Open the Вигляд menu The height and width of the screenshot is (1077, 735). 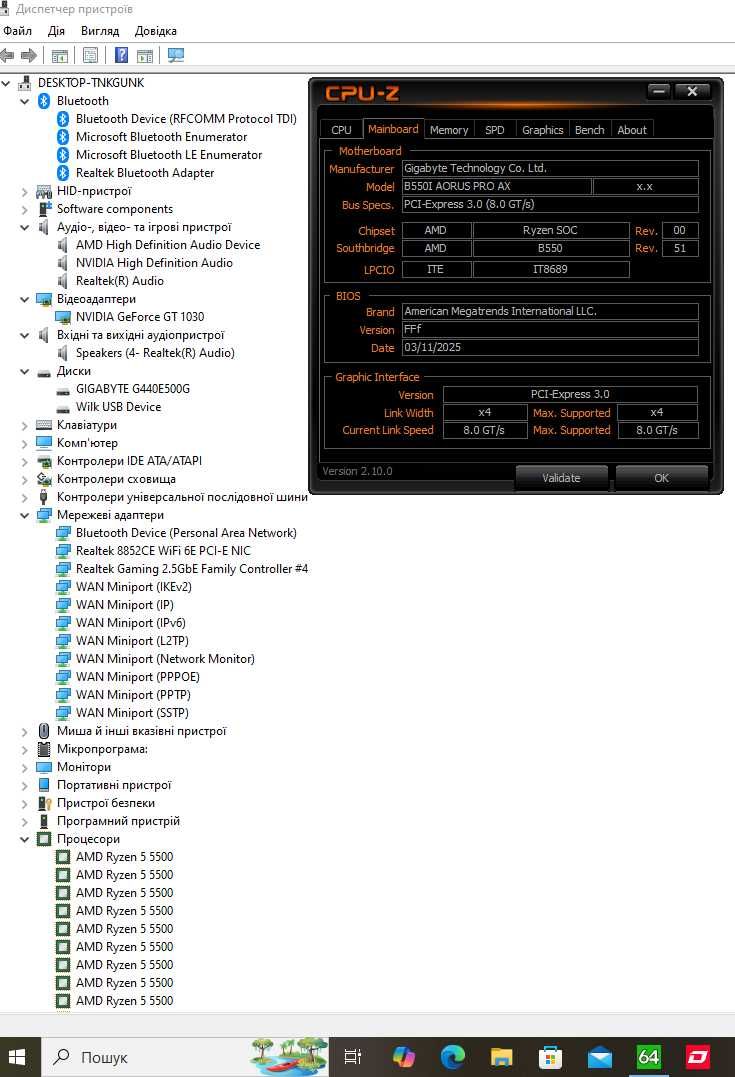100,31
